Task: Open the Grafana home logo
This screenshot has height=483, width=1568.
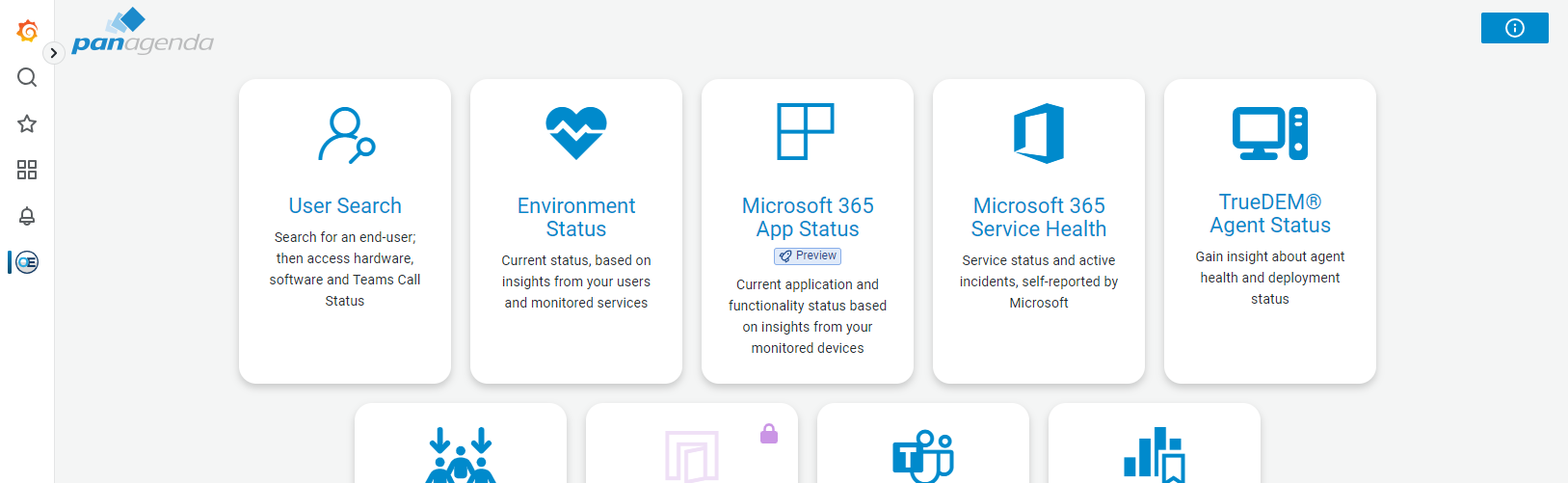Action: click(27, 31)
